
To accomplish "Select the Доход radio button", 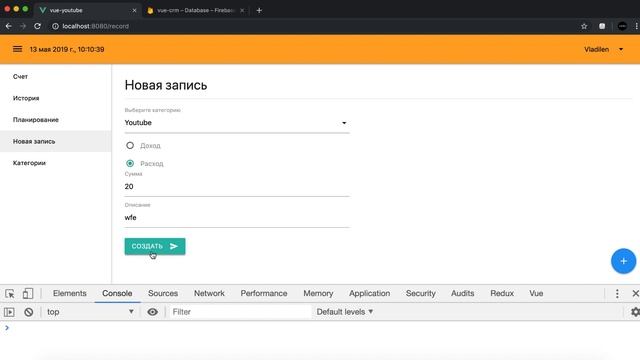I will click(x=130, y=145).
